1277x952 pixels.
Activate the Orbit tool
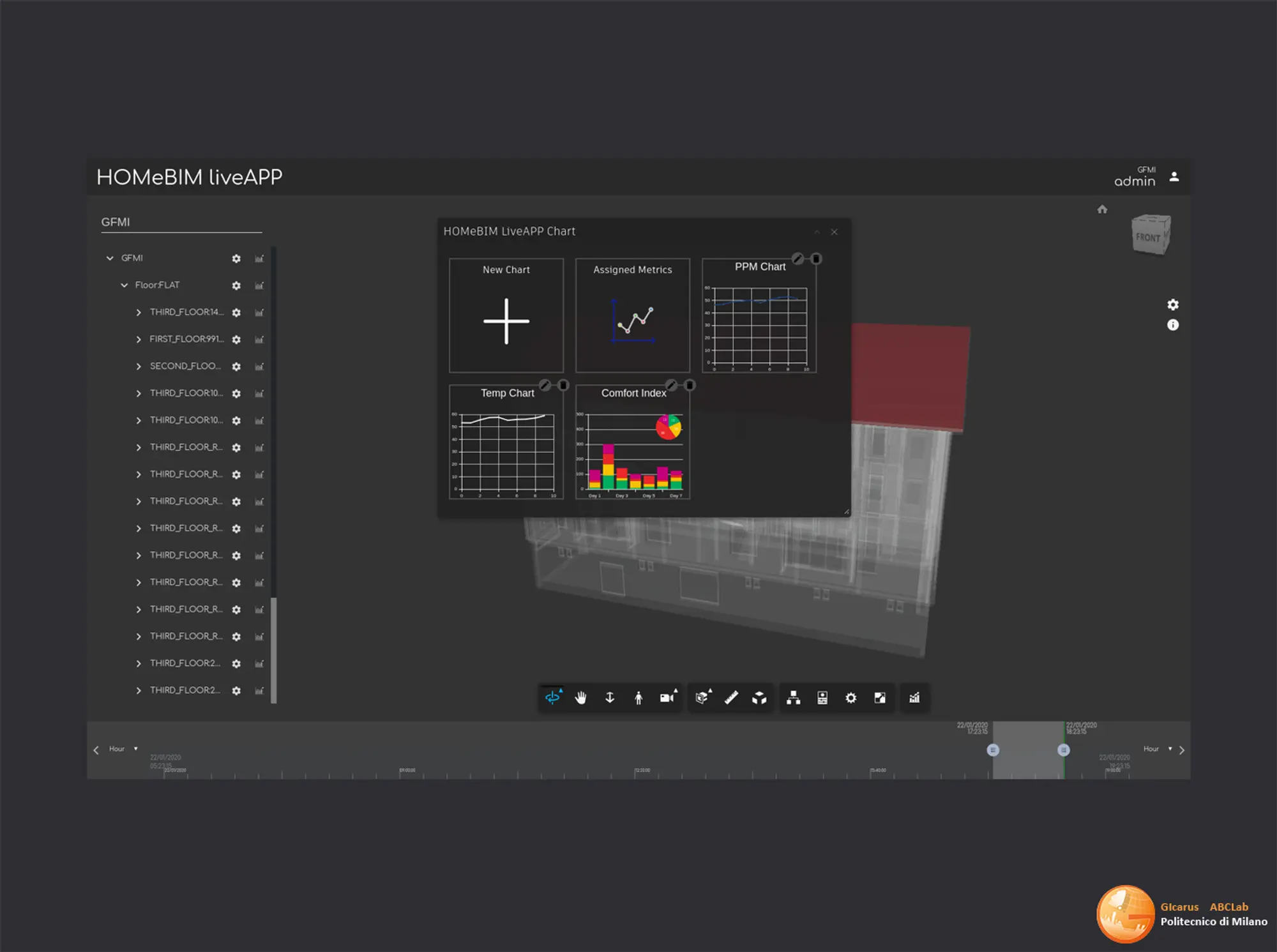coord(552,698)
